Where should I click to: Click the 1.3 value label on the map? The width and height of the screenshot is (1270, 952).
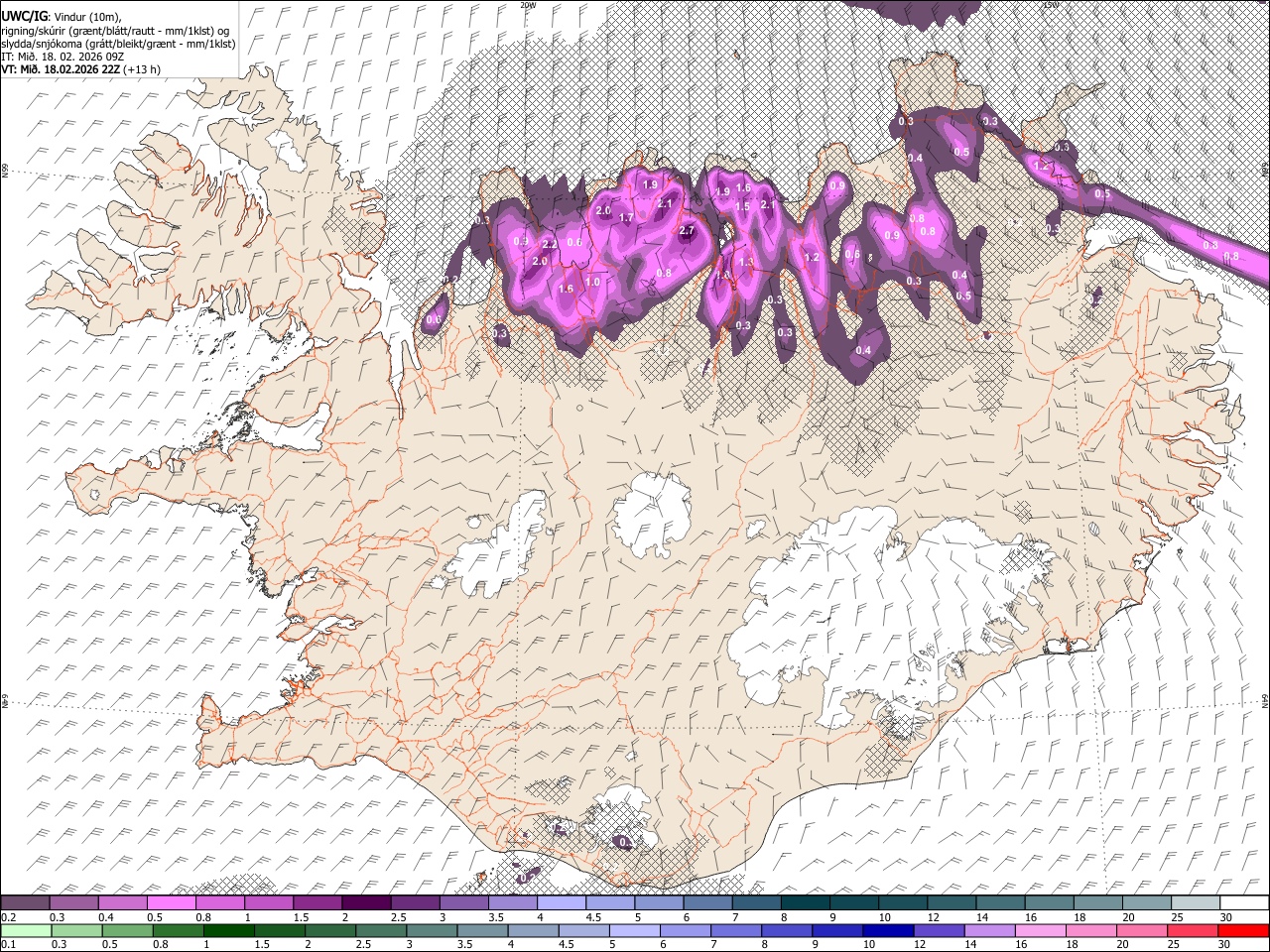tap(746, 263)
